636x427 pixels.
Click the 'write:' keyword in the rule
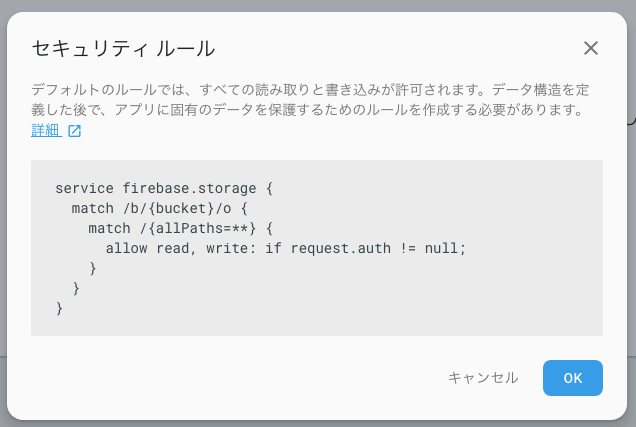[231, 248]
